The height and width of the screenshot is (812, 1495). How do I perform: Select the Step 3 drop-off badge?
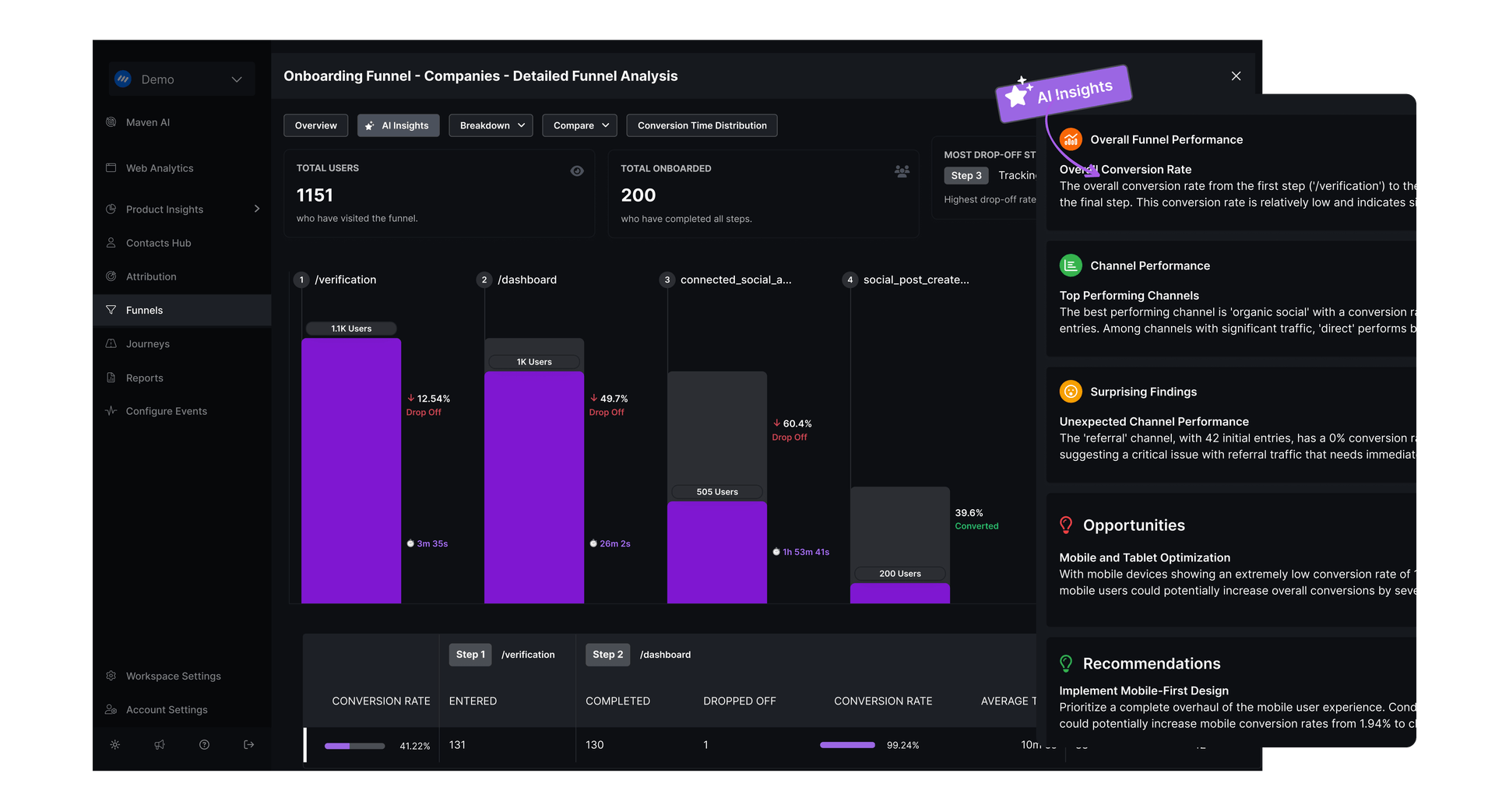pyautogui.click(x=966, y=175)
